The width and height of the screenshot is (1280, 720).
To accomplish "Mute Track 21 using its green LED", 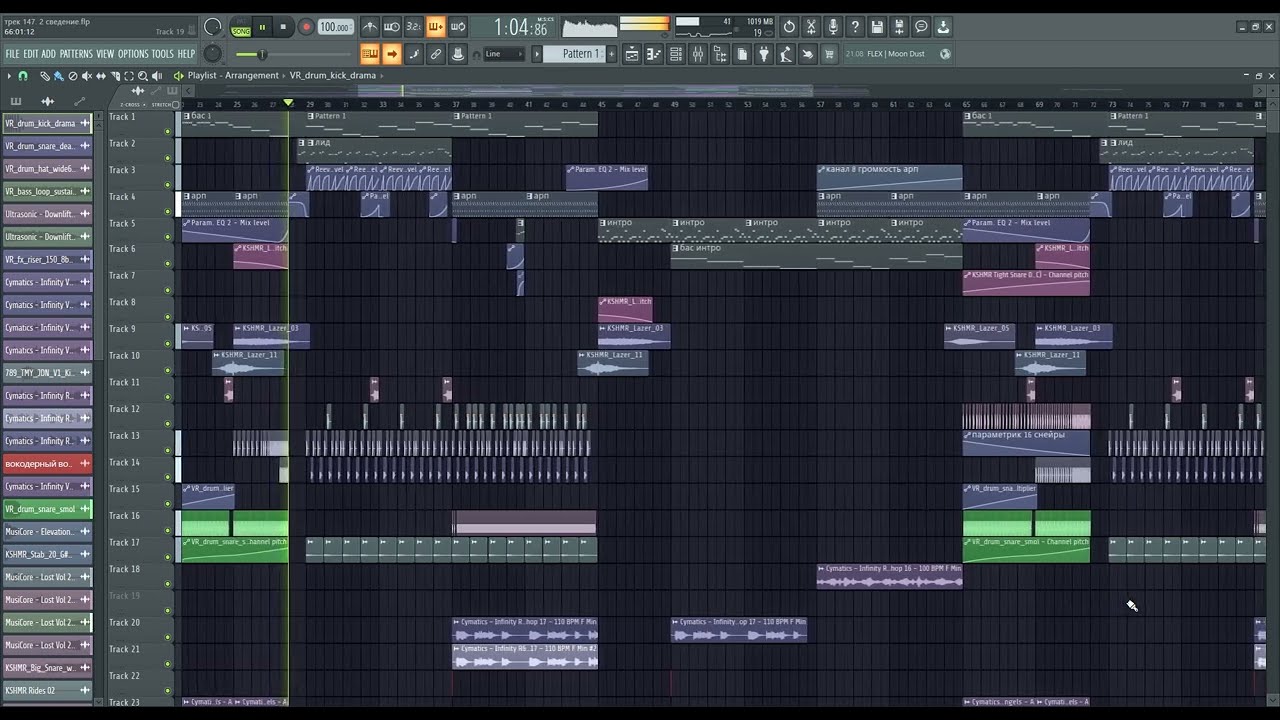I will click(168, 664).
